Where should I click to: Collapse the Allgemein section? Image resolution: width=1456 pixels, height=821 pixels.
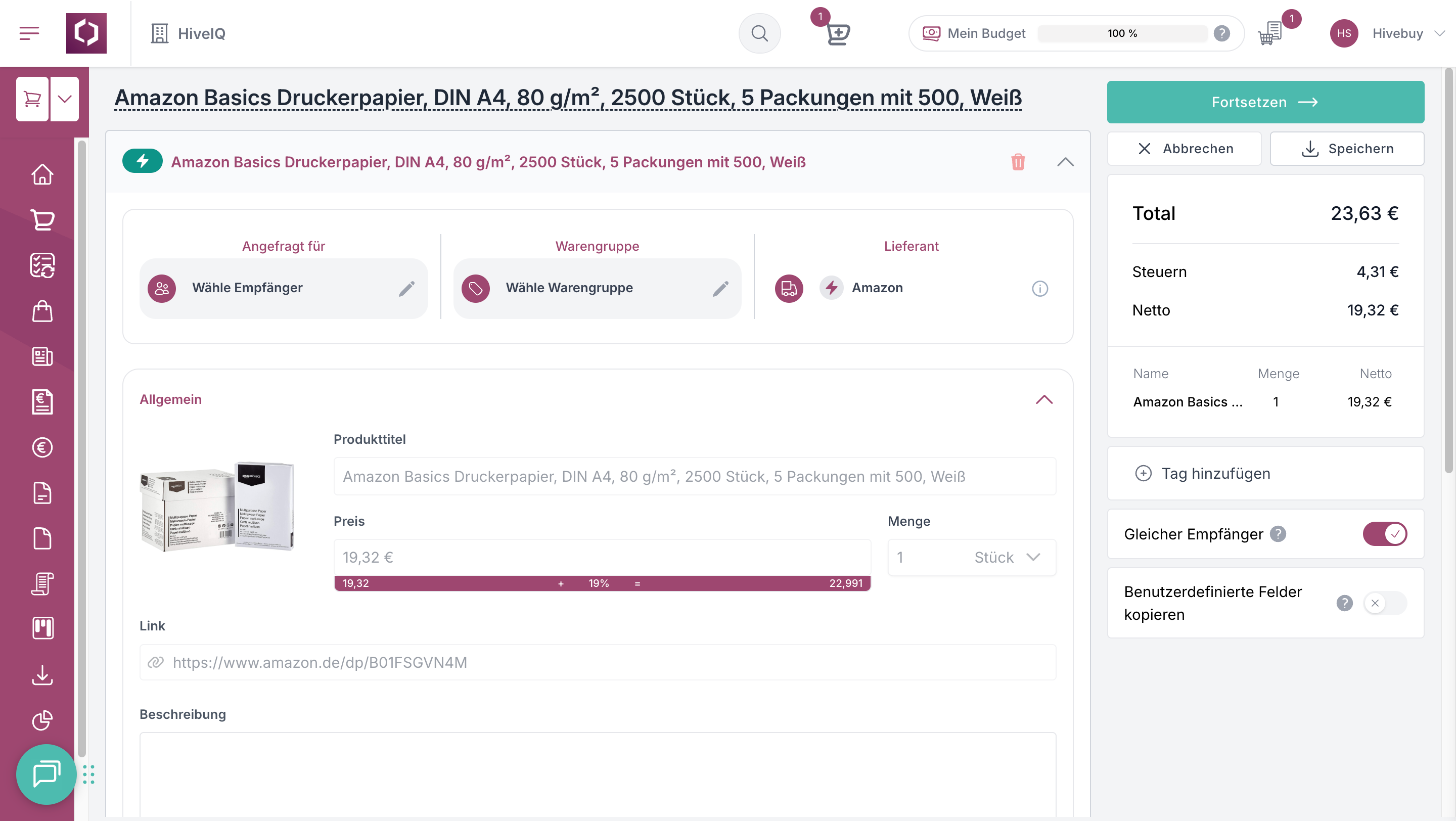coord(1044,399)
